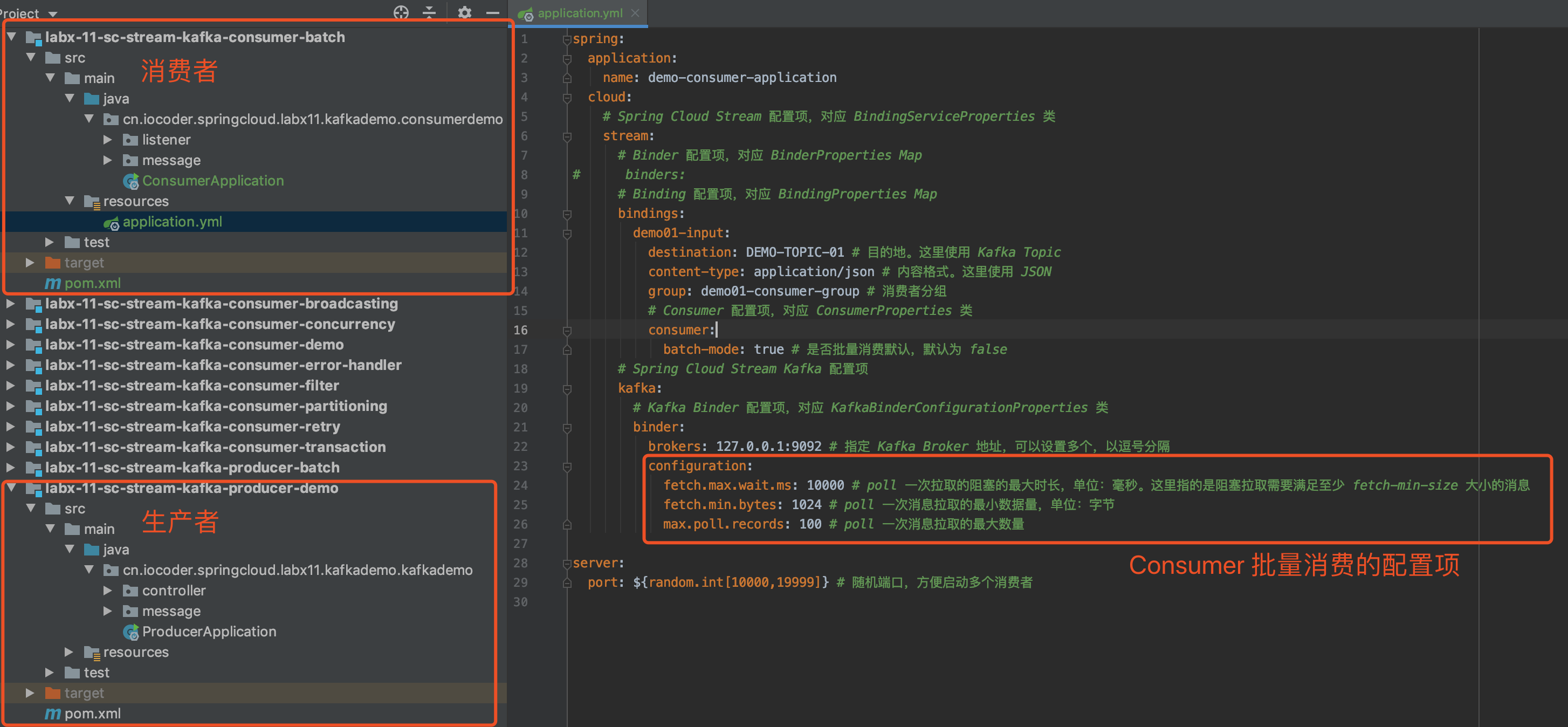The image size is (1568, 727).
Task: Click the collapse all icon in Project toolbar
Action: (x=429, y=12)
